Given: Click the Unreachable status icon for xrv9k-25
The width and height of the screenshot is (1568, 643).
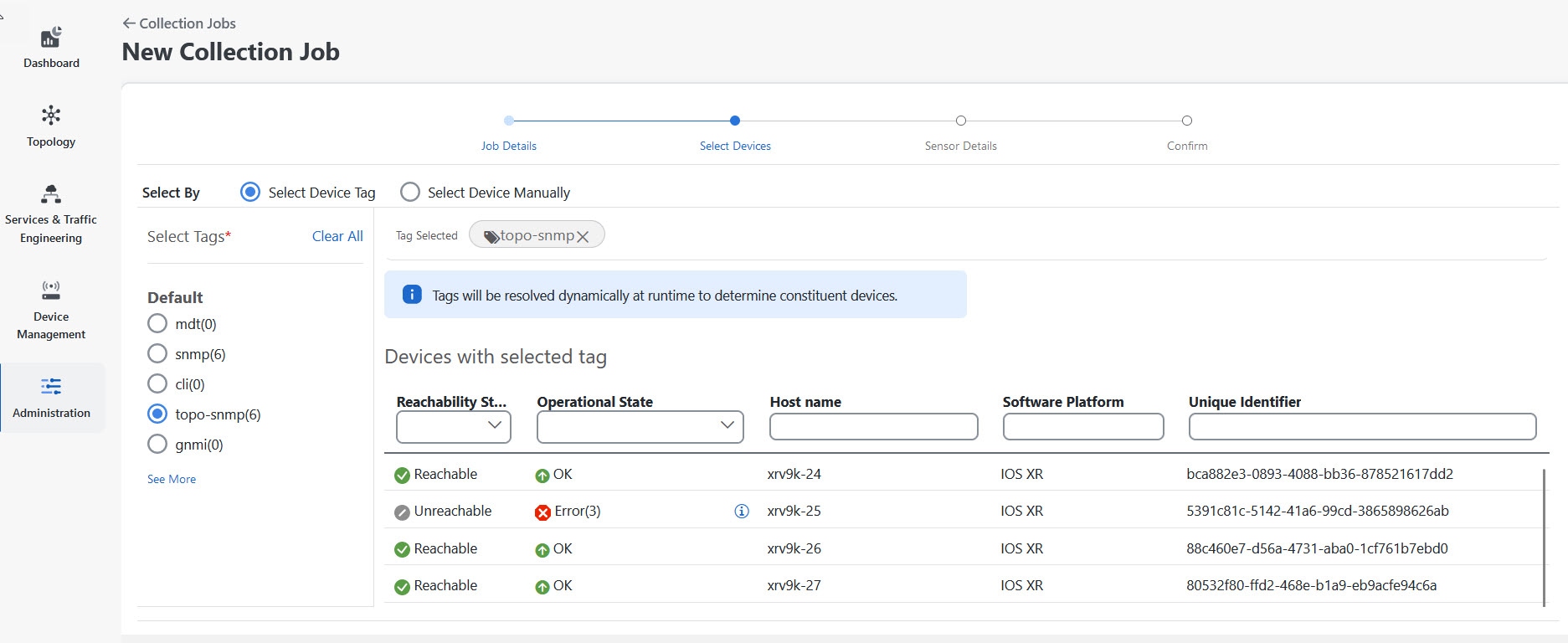Looking at the screenshot, I should (402, 512).
